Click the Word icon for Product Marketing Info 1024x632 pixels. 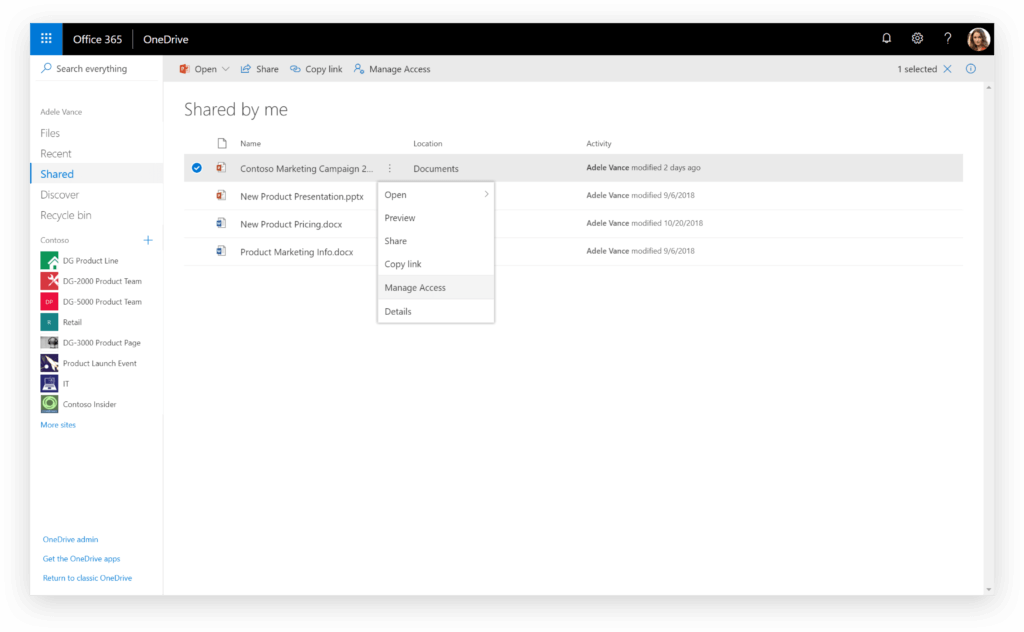click(221, 251)
